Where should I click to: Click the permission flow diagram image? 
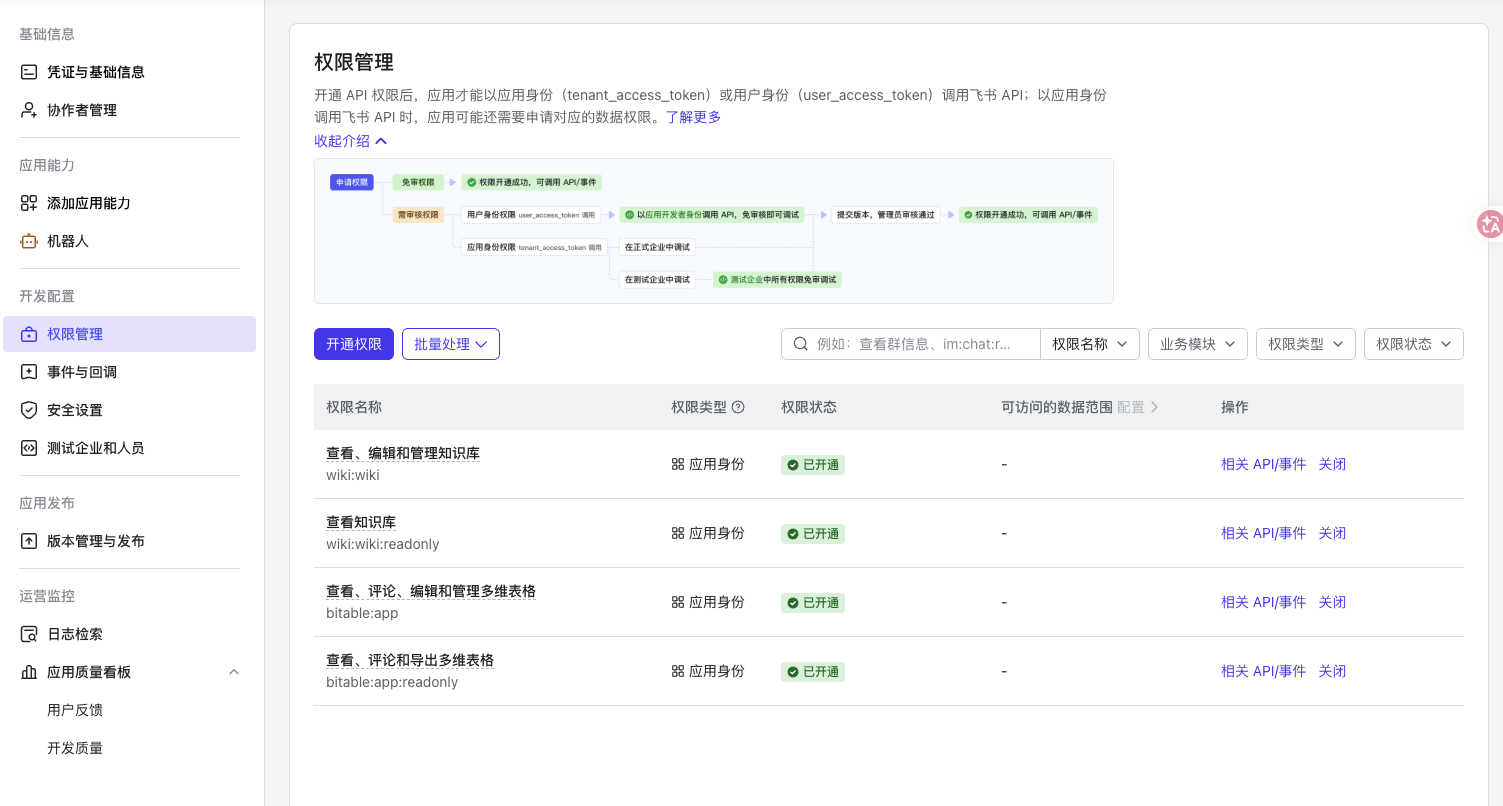[713, 231]
